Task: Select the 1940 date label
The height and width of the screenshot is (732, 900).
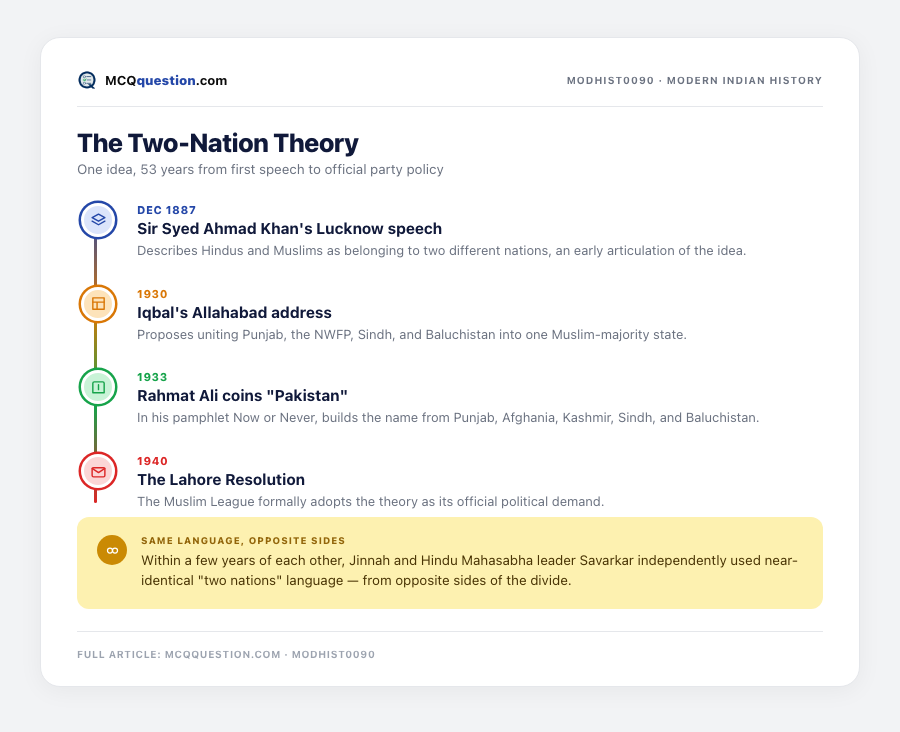Action: [x=152, y=461]
